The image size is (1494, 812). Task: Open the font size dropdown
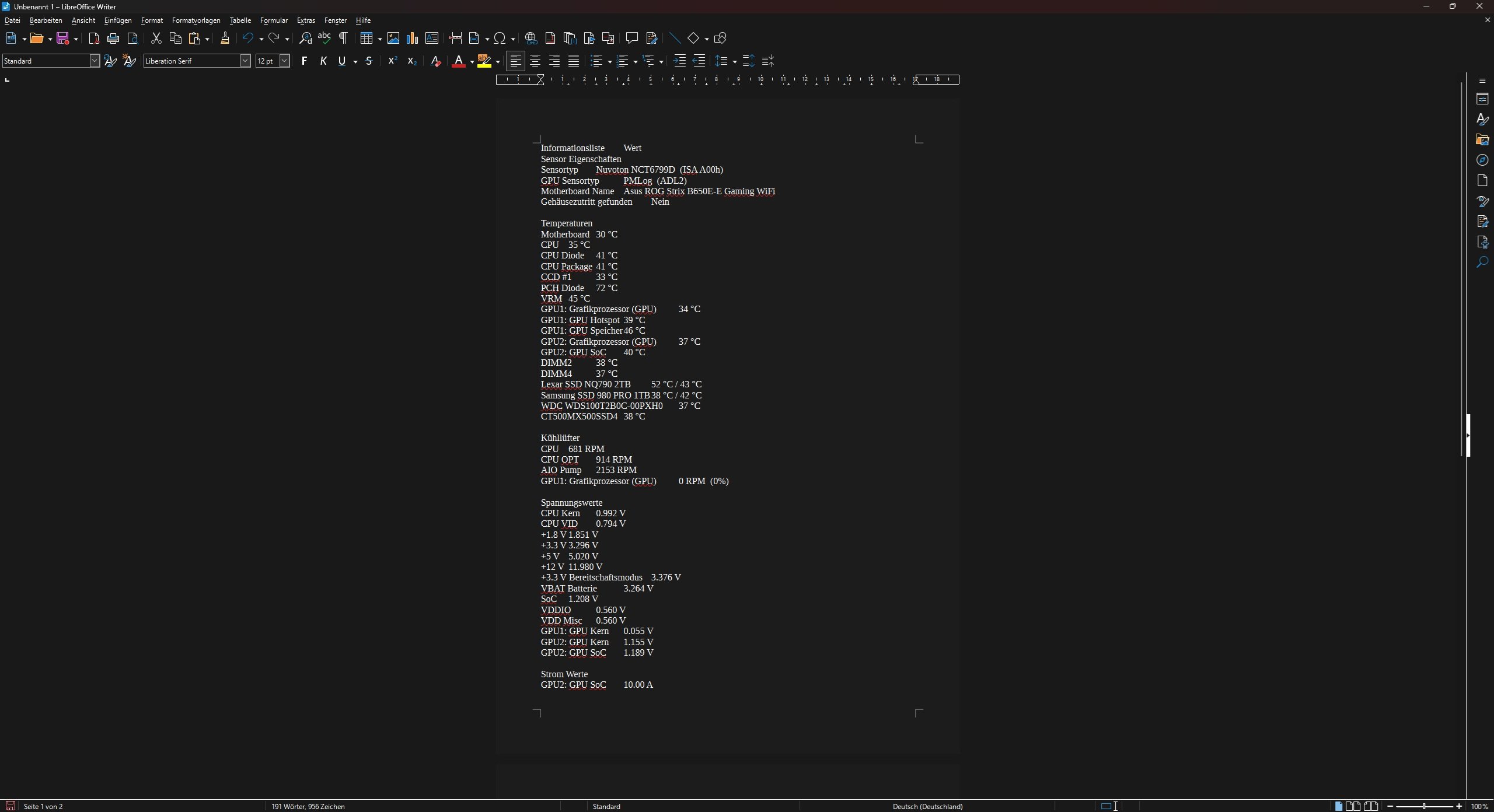tap(284, 61)
